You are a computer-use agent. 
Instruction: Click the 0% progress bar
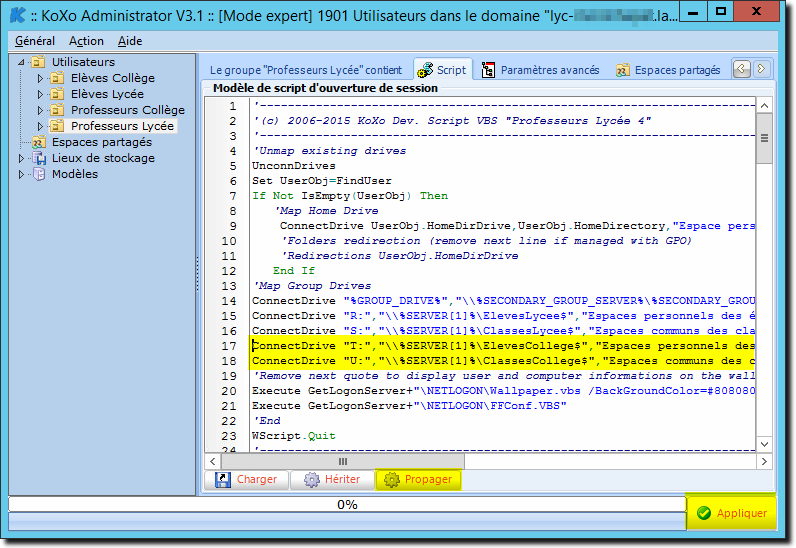tap(347, 504)
